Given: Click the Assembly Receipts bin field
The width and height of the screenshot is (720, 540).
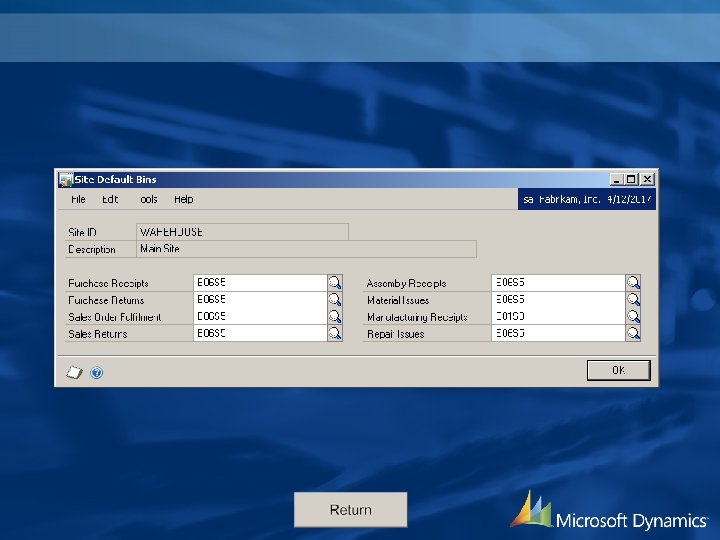Looking at the screenshot, I should (558, 282).
